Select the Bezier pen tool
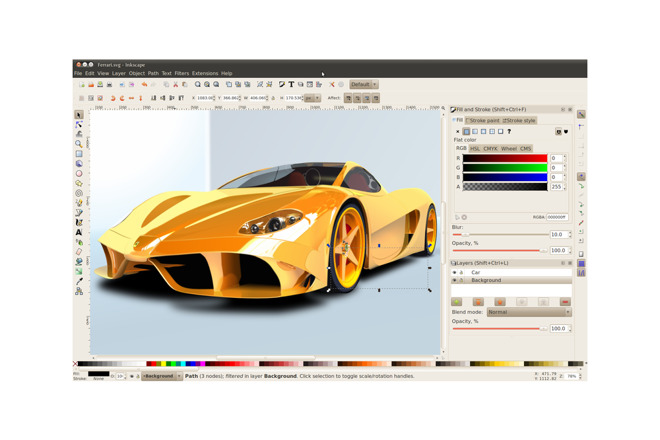Image resolution: width=660 pixels, height=440 pixels. [x=79, y=213]
